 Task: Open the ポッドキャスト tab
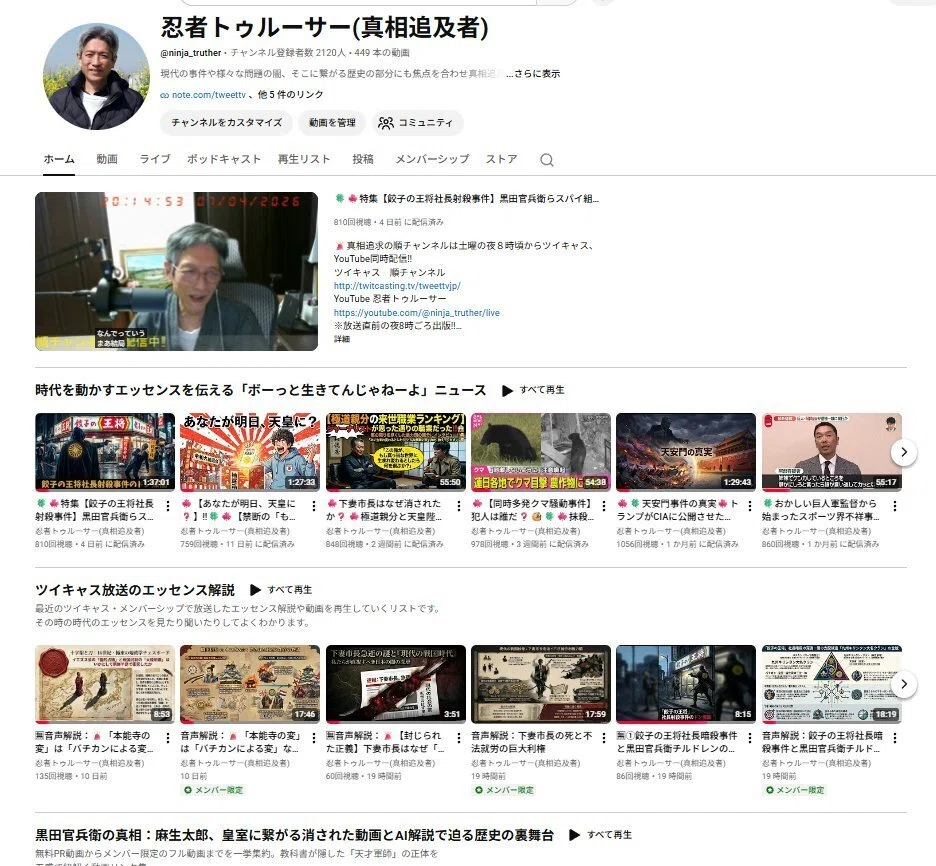click(224, 159)
